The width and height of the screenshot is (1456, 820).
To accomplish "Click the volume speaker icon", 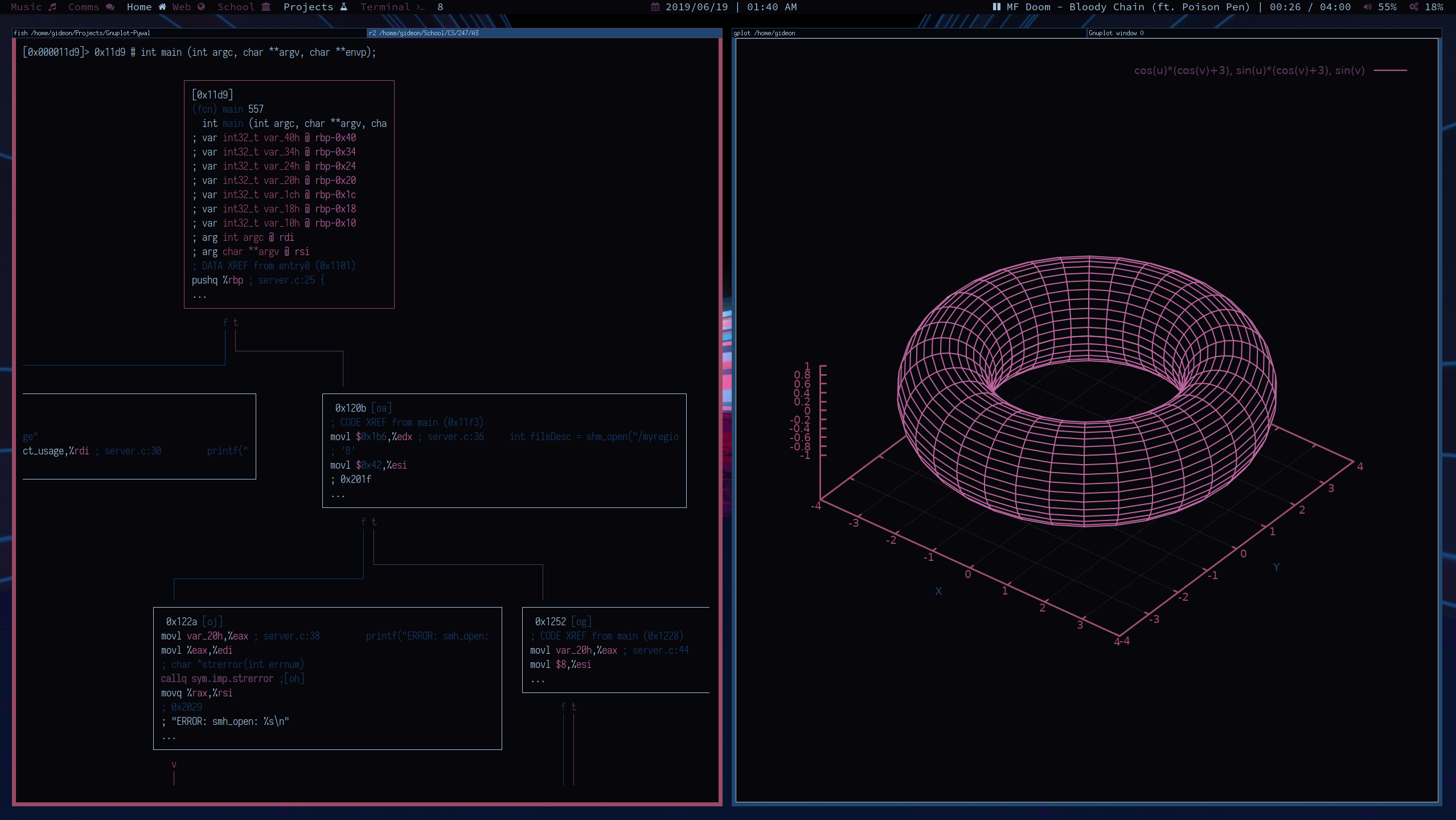I will [x=1367, y=7].
